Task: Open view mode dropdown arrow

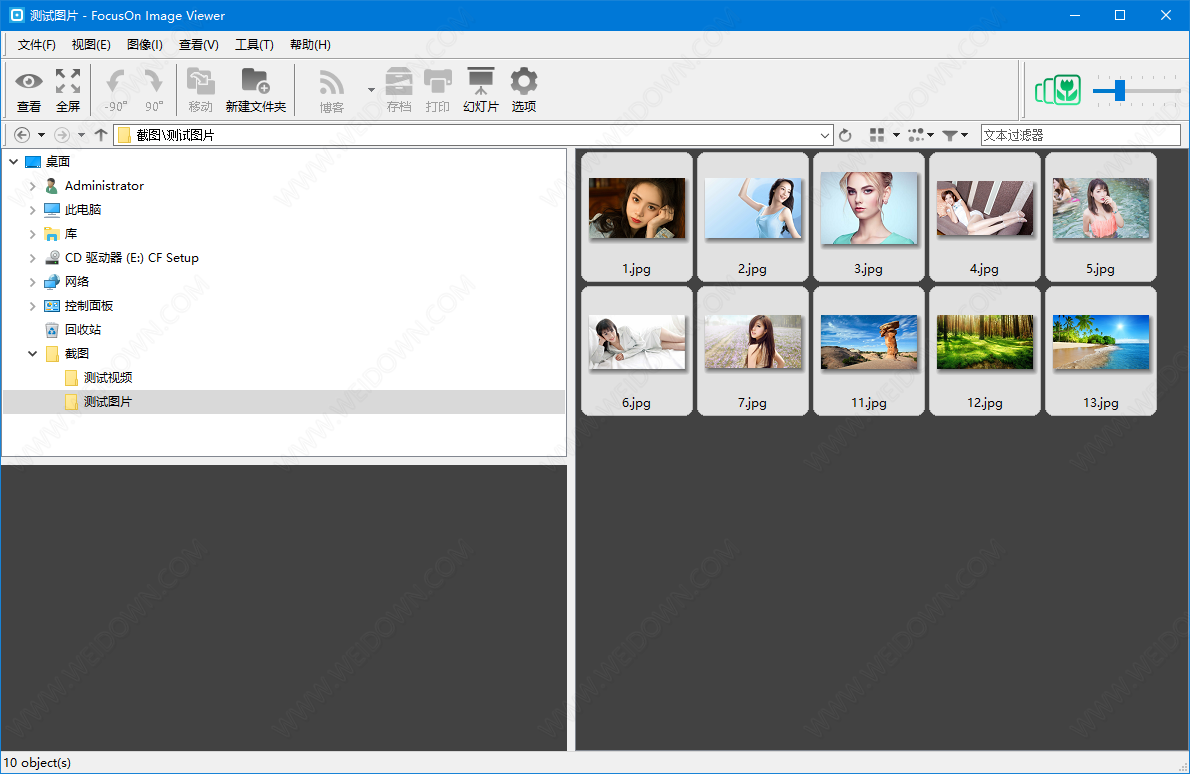Action: tap(896, 135)
